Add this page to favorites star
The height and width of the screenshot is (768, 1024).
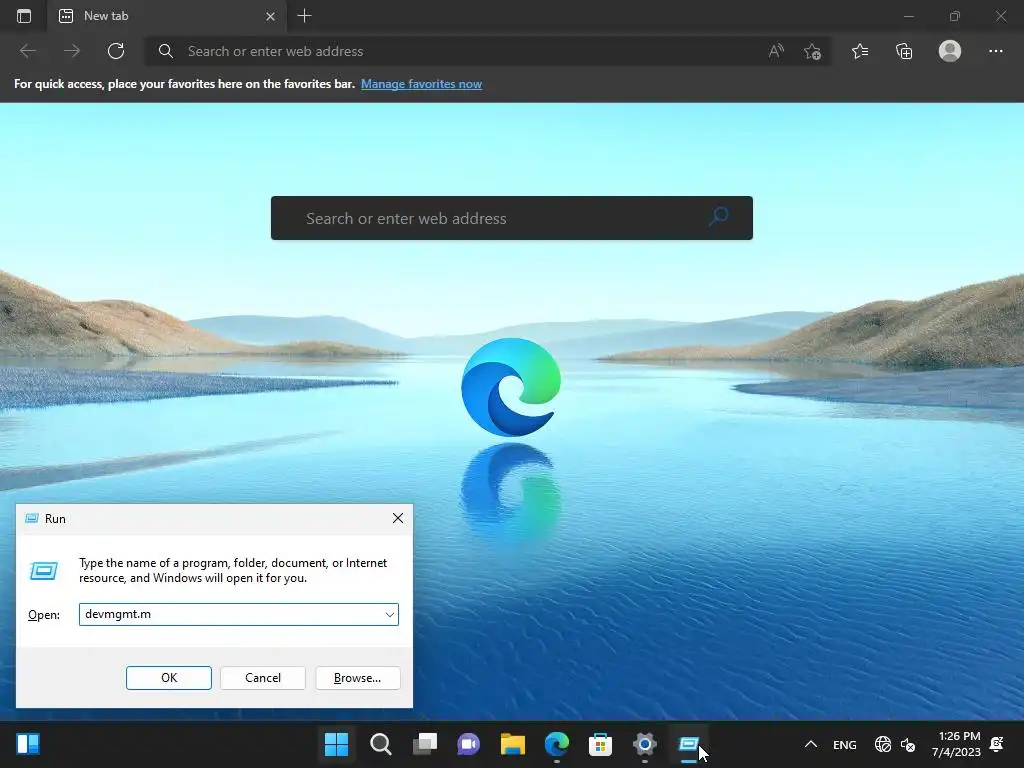(x=812, y=51)
